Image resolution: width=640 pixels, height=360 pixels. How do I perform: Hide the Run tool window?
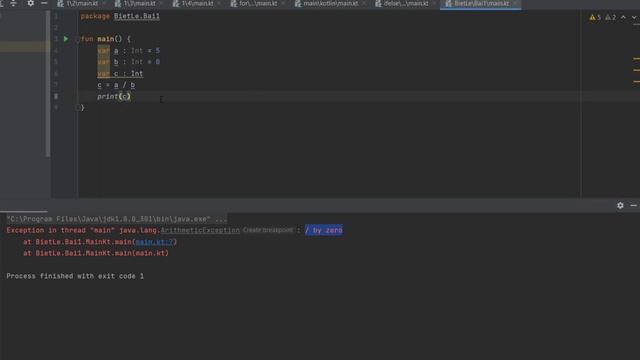pos(633,205)
